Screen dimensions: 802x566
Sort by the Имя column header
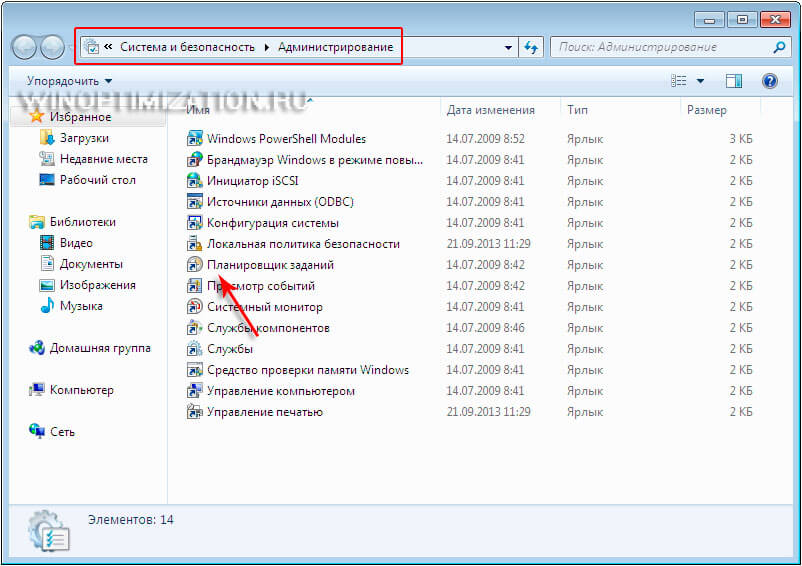tap(198, 110)
